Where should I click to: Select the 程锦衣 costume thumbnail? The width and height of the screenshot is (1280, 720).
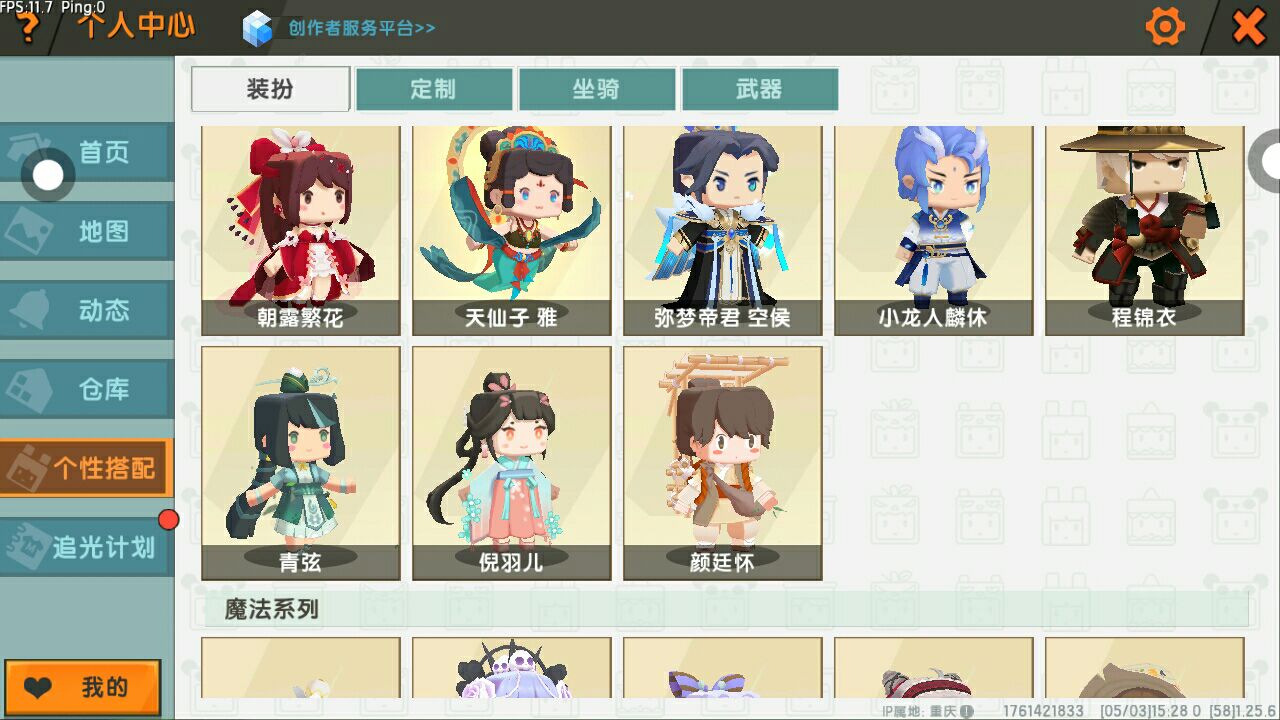pos(1145,230)
